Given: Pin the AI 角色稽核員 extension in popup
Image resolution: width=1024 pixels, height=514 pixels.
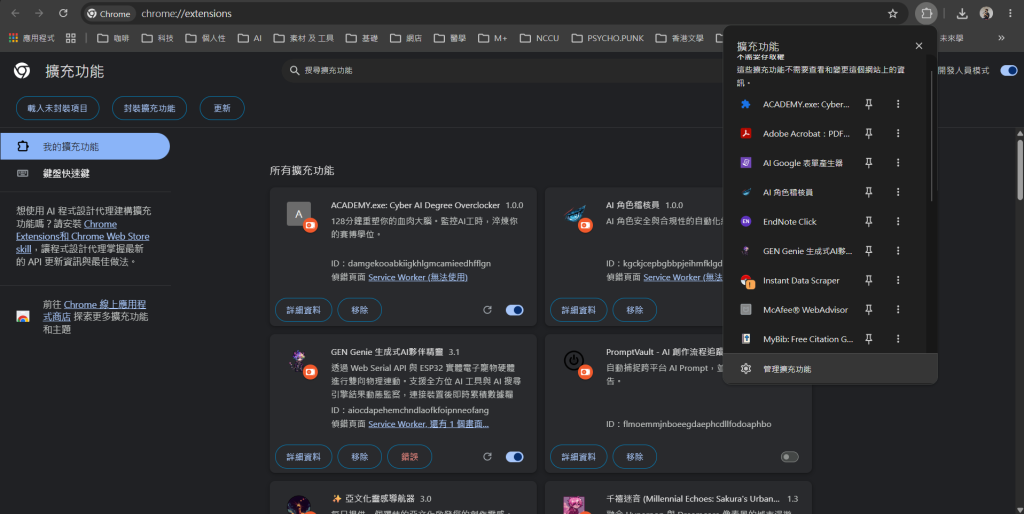Looking at the screenshot, I should pyautogui.click(x=869, y=192).
